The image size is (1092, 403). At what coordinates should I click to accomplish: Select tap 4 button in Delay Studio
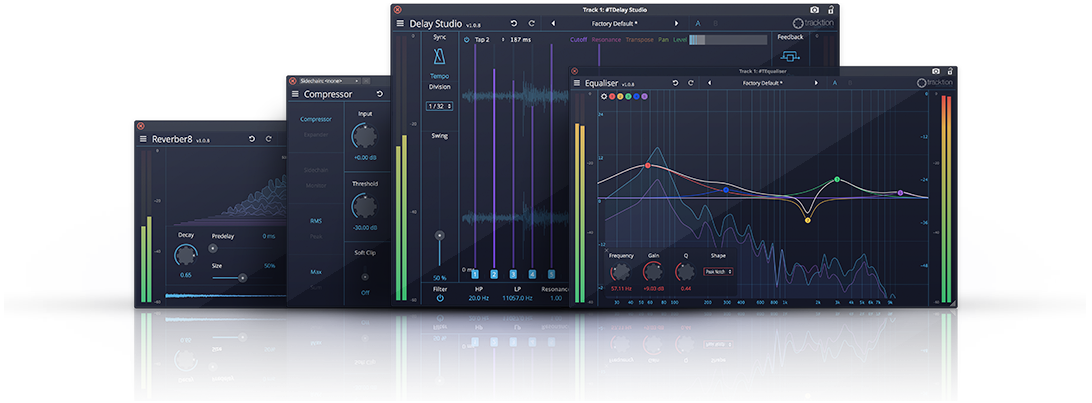532,274
